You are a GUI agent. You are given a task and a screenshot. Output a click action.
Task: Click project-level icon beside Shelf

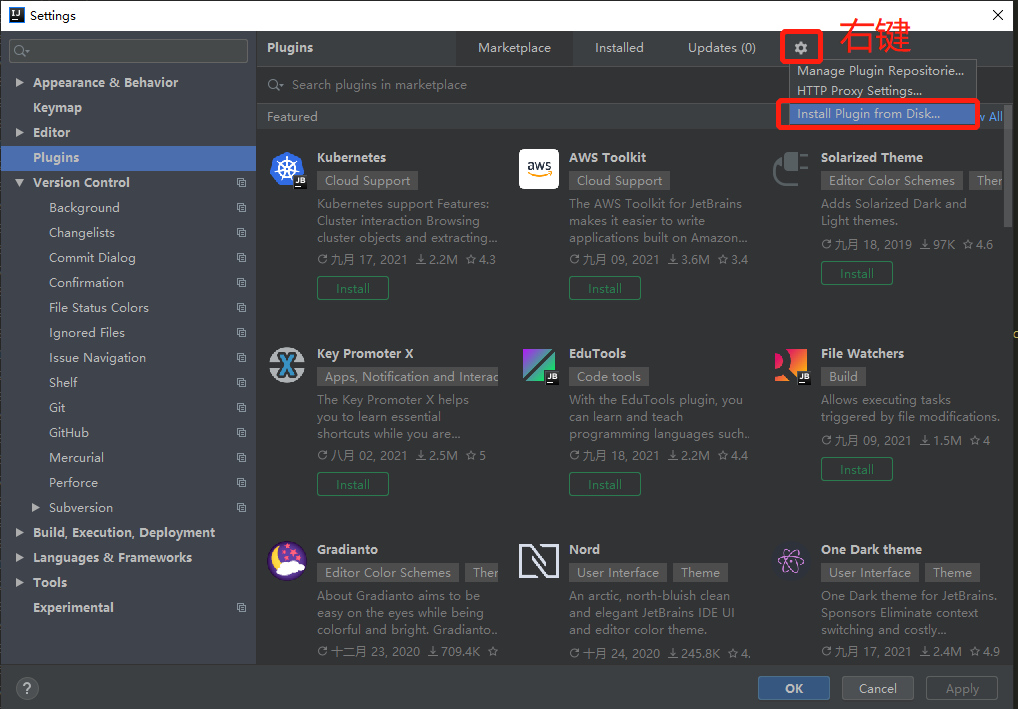[x=242, y=382]
